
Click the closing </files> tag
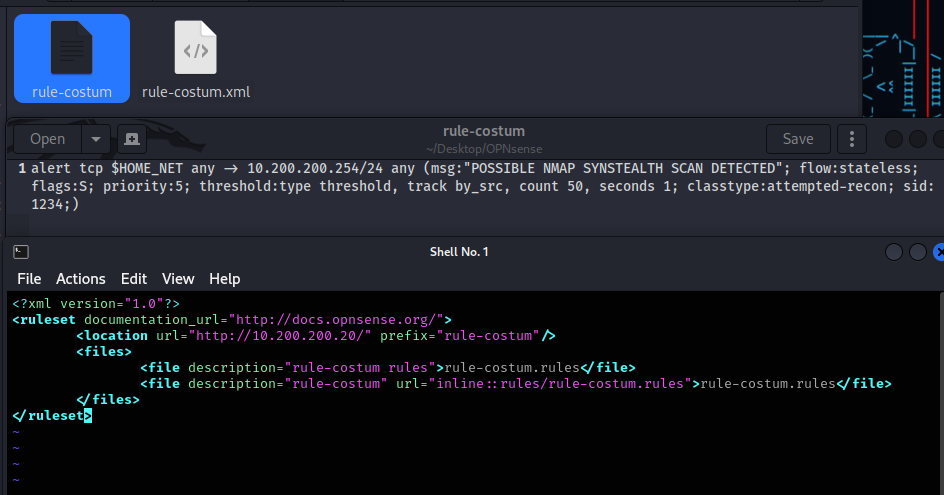108,399
